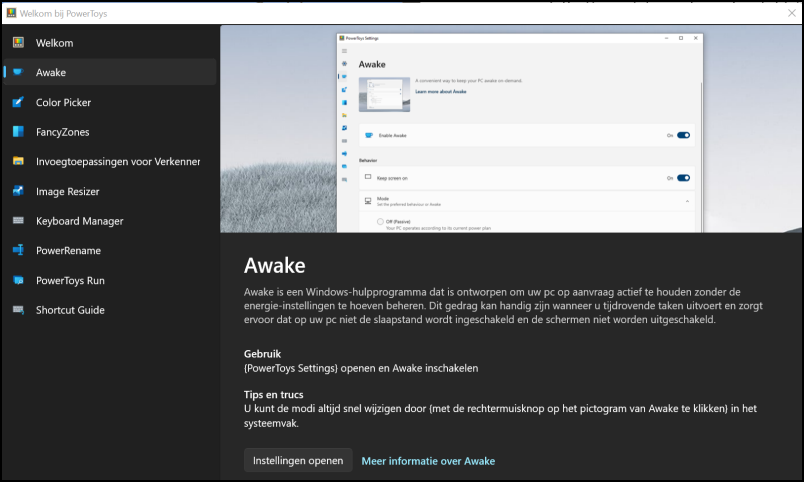Viewport: 804px width, 482px height.
Task: Select Invoegtoepassingen voor Verkenner entry
Action: 110,161
